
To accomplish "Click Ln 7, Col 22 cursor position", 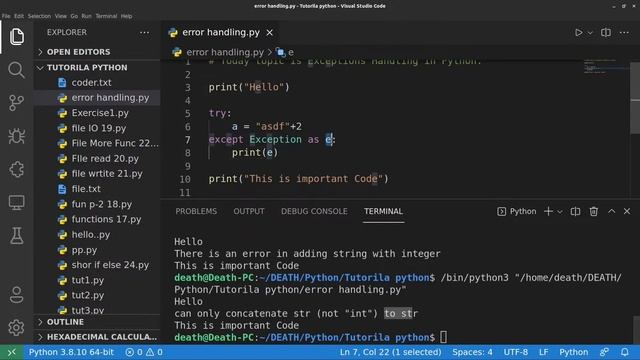I will (391, 352).
